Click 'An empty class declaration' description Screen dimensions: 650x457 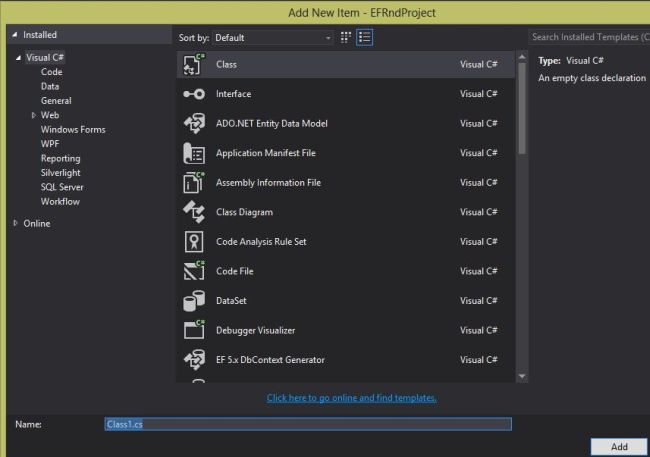(x=592, y=78)
